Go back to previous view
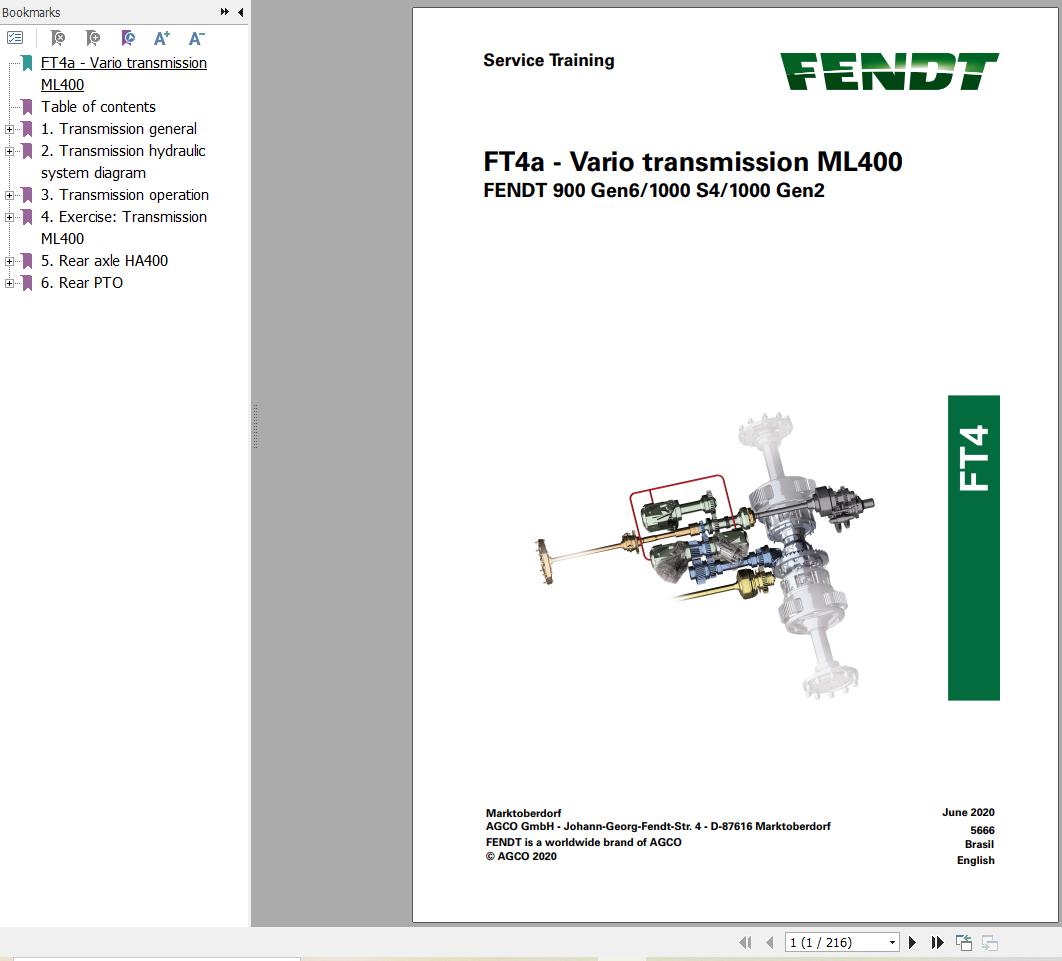This screenshot has height=961, width=1062. tap(963, 942)
